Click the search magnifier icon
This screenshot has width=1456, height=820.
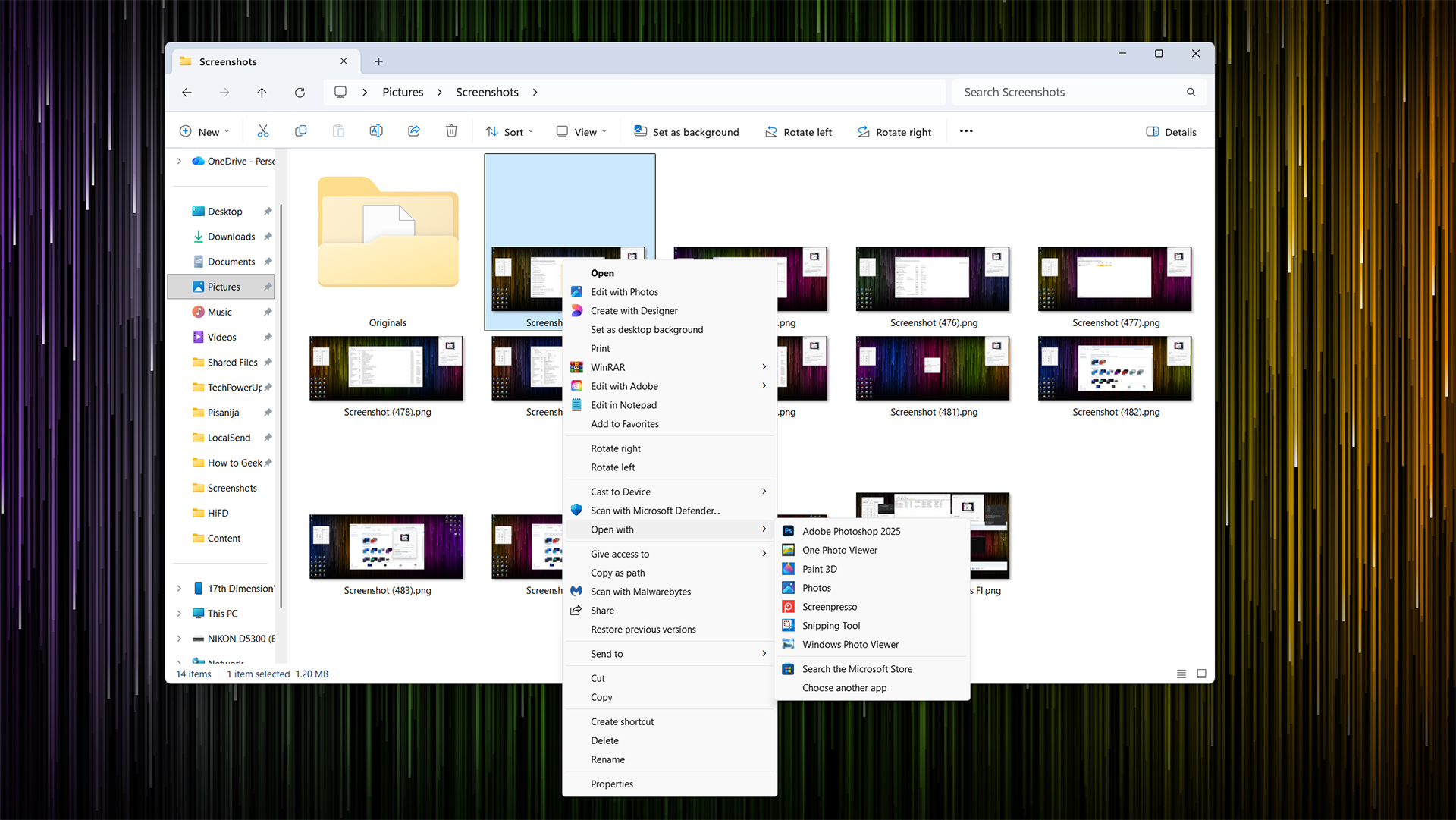pyautogui.click(x=1191, y=92)
